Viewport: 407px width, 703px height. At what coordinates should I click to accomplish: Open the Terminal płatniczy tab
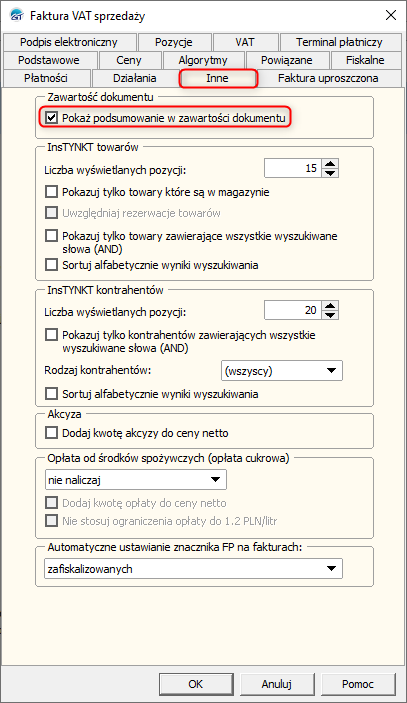[x=340, y=42]
